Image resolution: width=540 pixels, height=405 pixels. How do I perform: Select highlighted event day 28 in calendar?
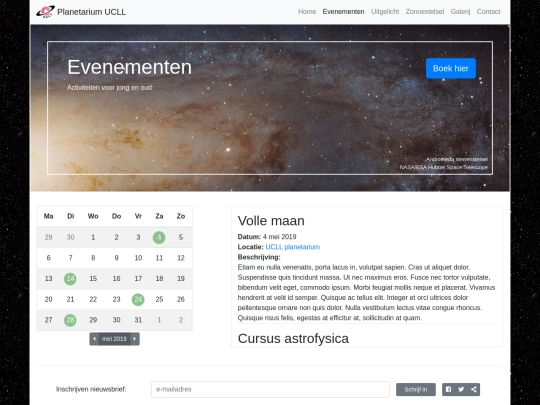tap(70, 320)
